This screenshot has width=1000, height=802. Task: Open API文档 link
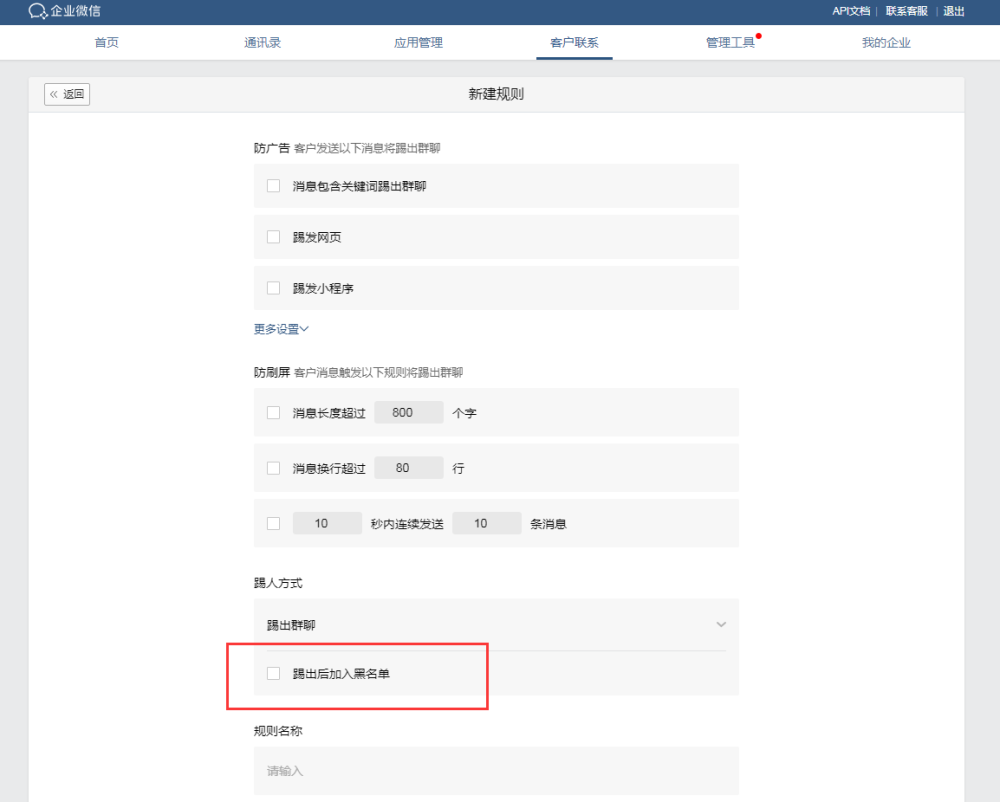tap(851, 11)
